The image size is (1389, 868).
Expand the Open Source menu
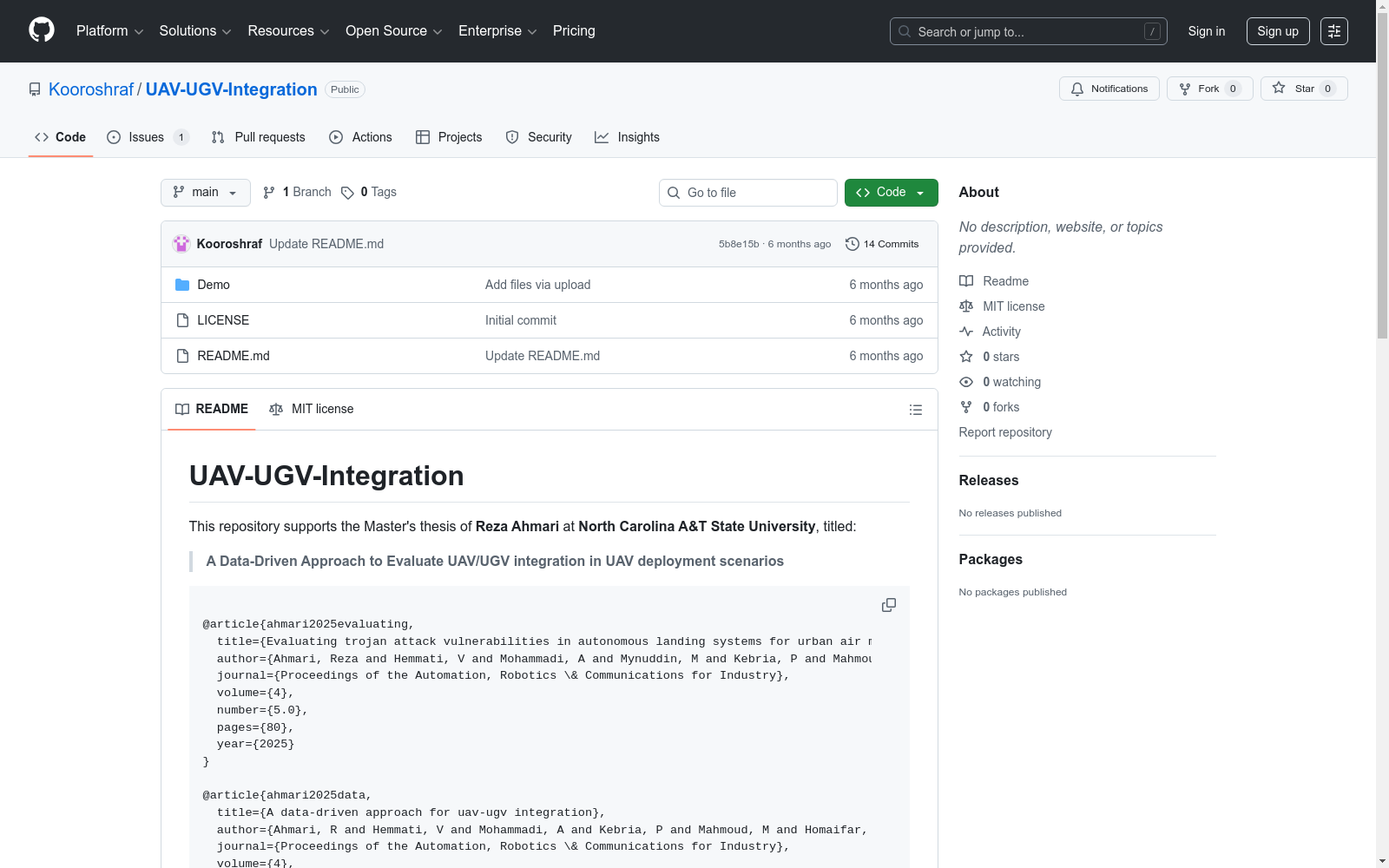(x=394, y=31)
